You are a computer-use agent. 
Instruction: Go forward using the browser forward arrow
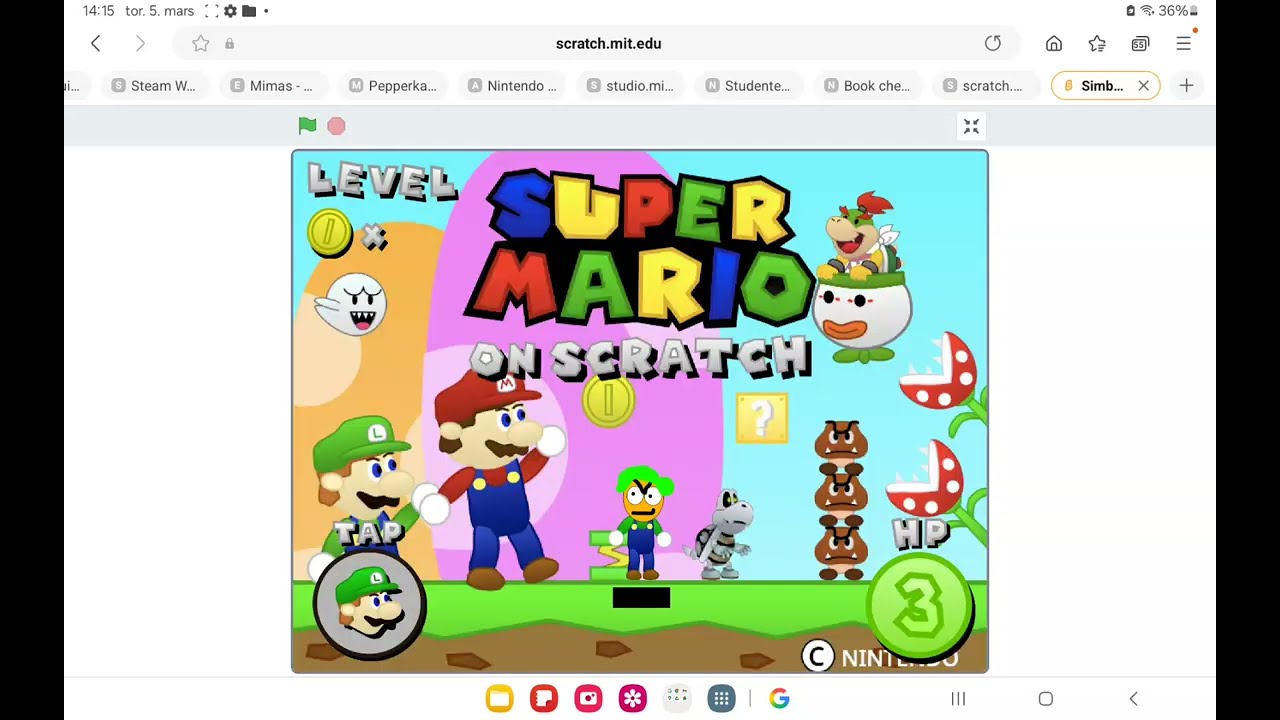[140, 43]
